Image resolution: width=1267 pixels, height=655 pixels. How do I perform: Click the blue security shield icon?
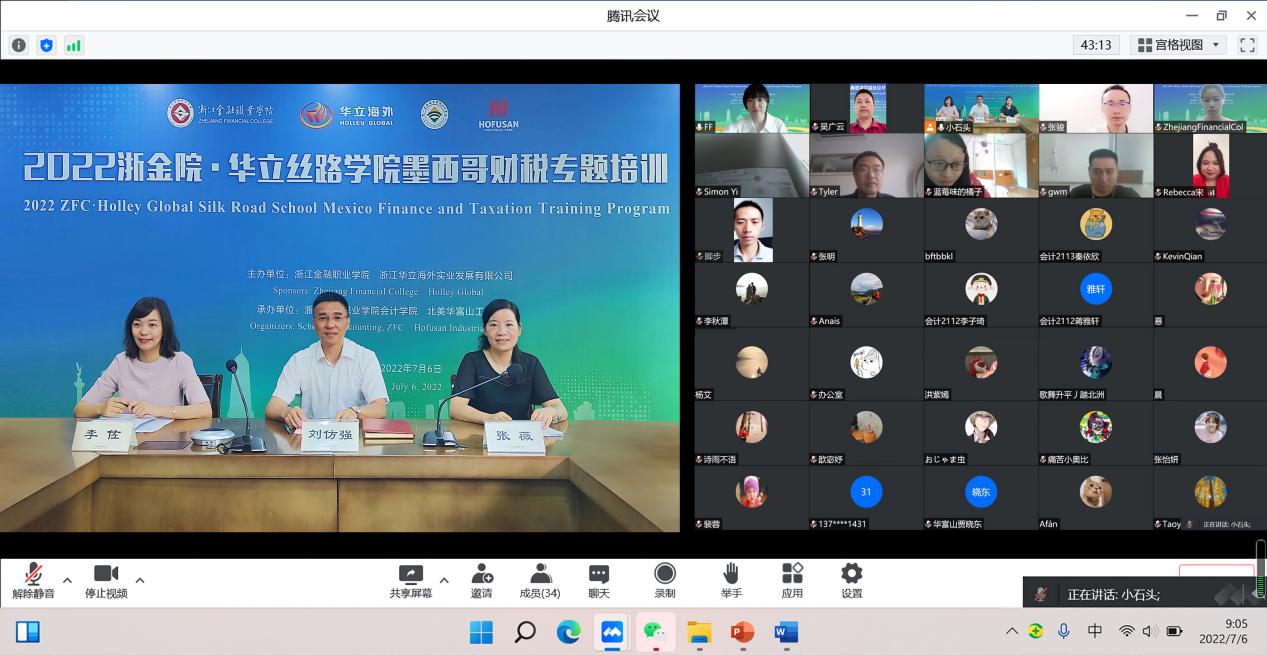tap(46, 45)
